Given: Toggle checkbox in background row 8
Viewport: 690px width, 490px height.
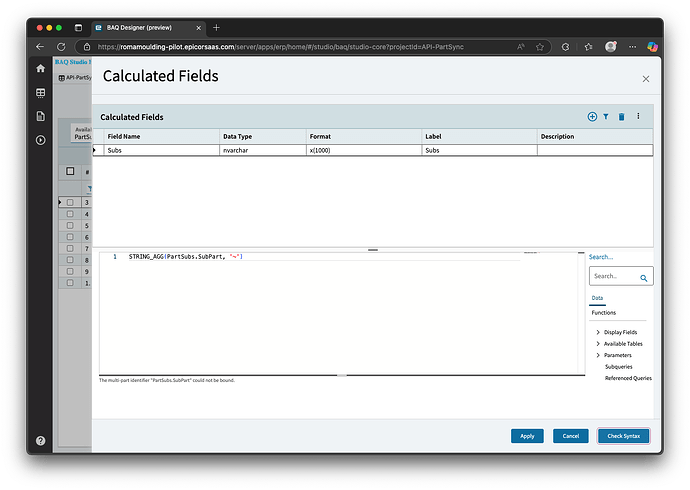Looking at the screenshot, I should [x=70, y=260].
